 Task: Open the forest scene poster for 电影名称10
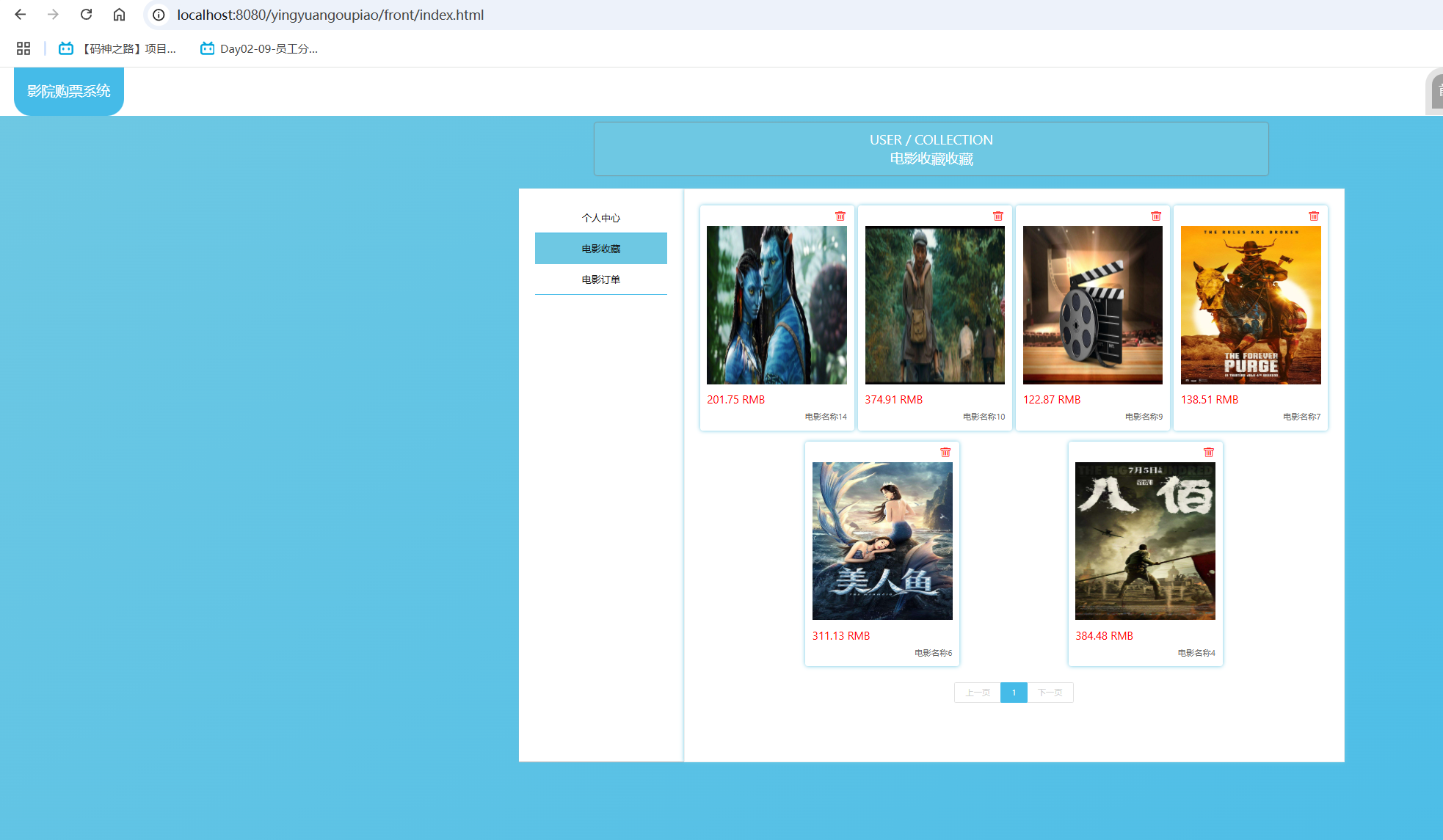[935, 305]
